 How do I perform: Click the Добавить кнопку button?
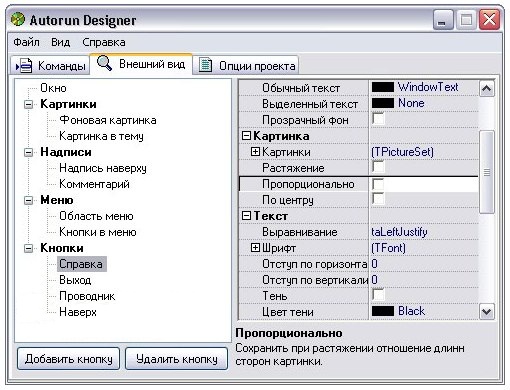tap(68, 359)
